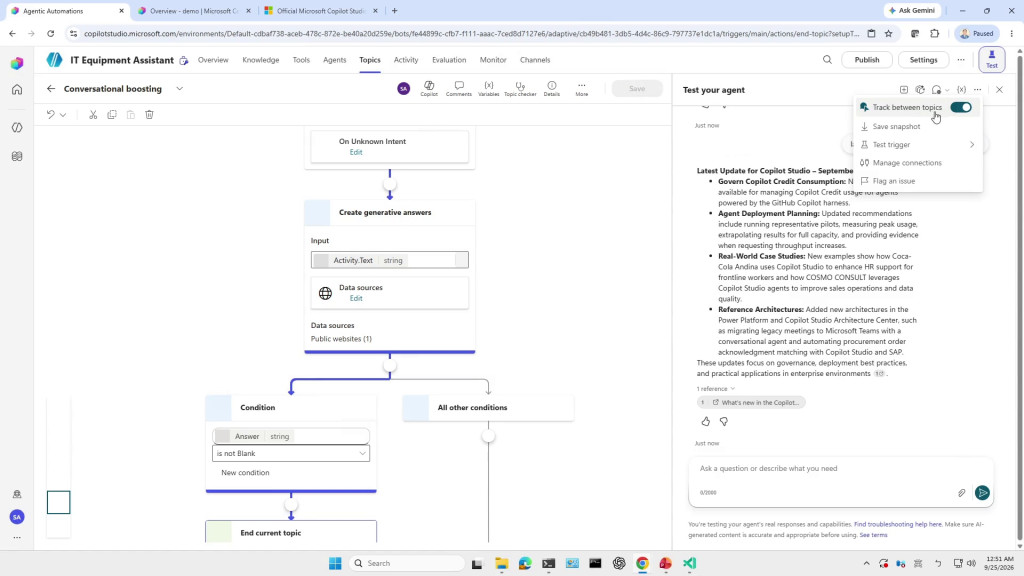Focus the 'Ask a question' chat input
Image resolution: width=1024 pixels, height=576 pixels.
840,469
